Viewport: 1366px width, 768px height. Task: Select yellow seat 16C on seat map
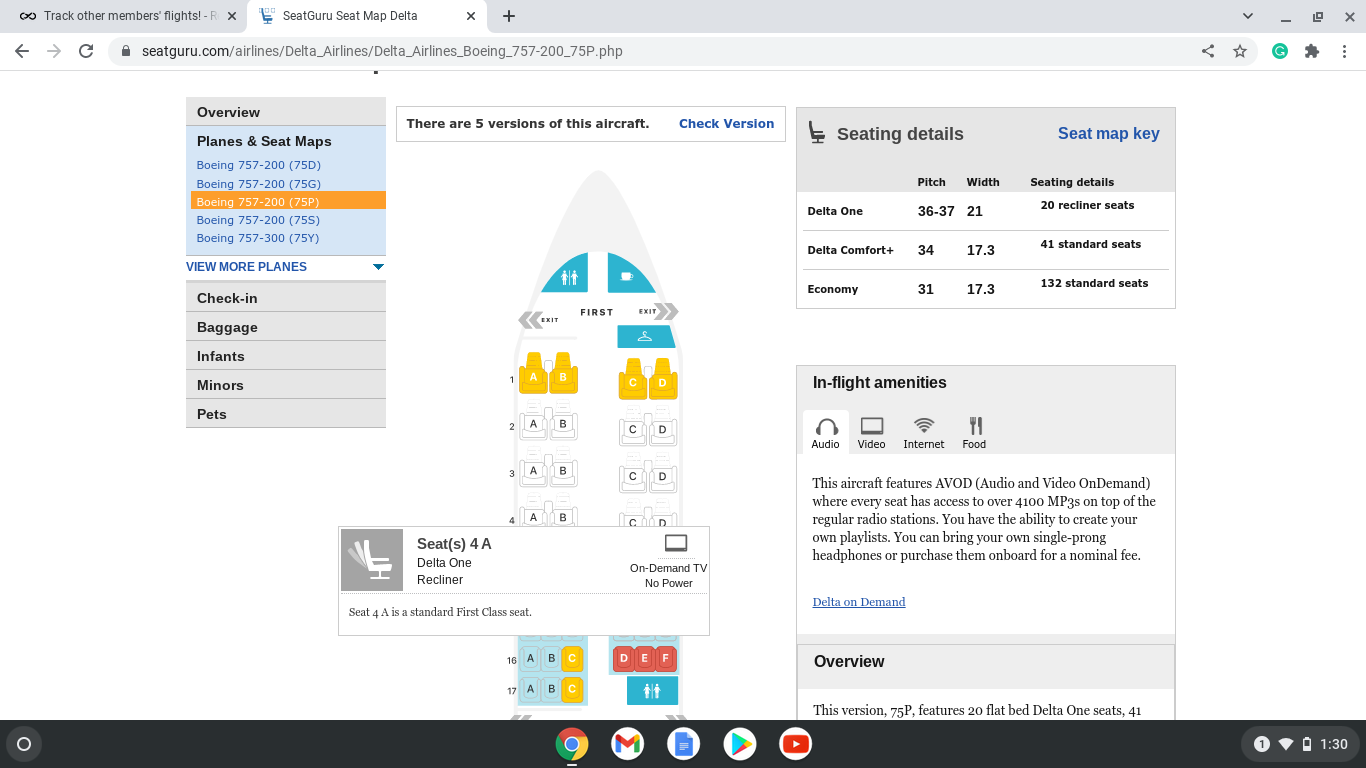point(572,658)
